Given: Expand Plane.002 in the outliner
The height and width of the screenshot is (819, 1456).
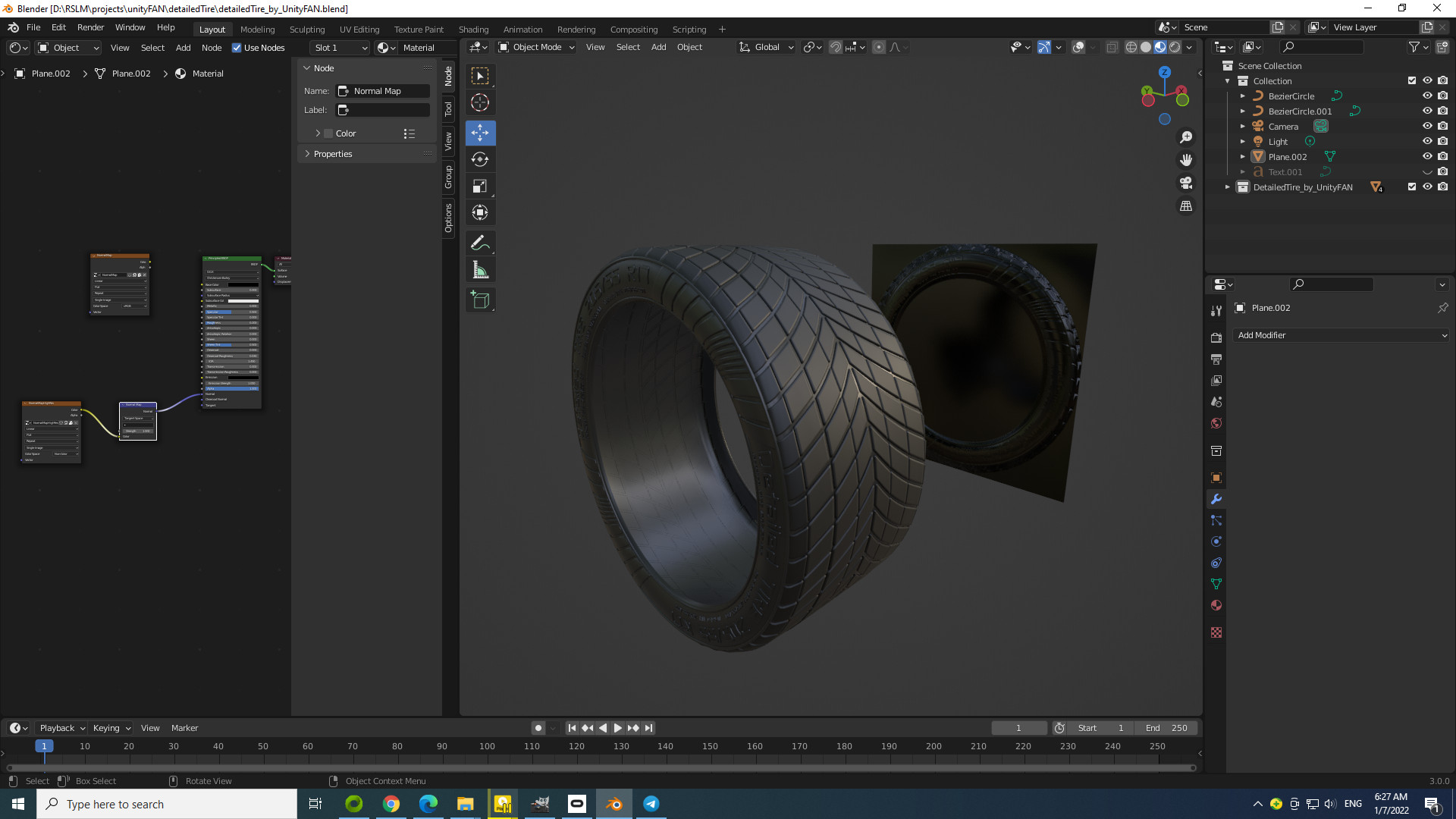Looking at the screenshot, I should pos(1242,156).
